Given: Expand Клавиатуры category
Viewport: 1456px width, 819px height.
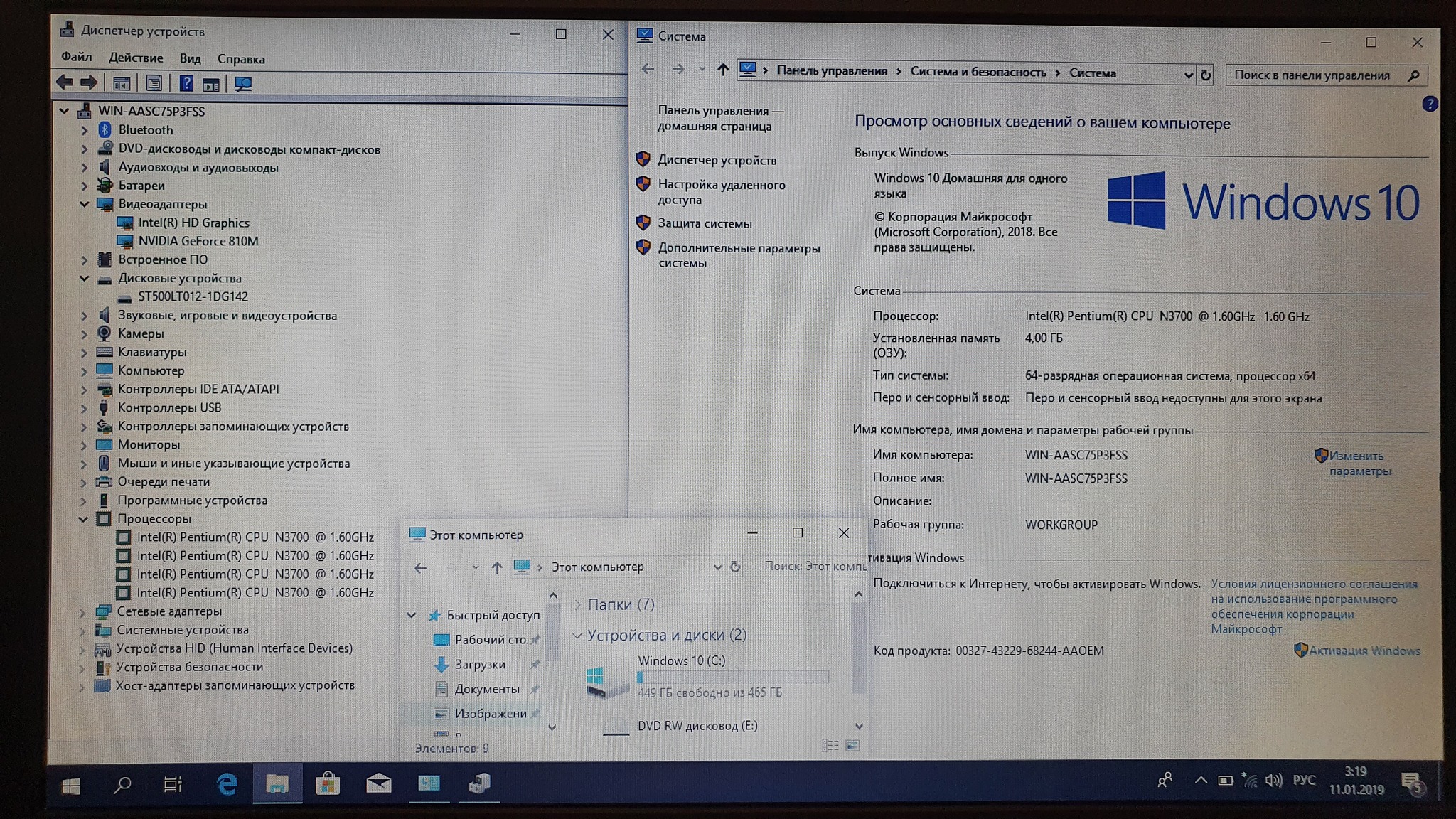Looking at the screenshot, I should click(84, 352).
